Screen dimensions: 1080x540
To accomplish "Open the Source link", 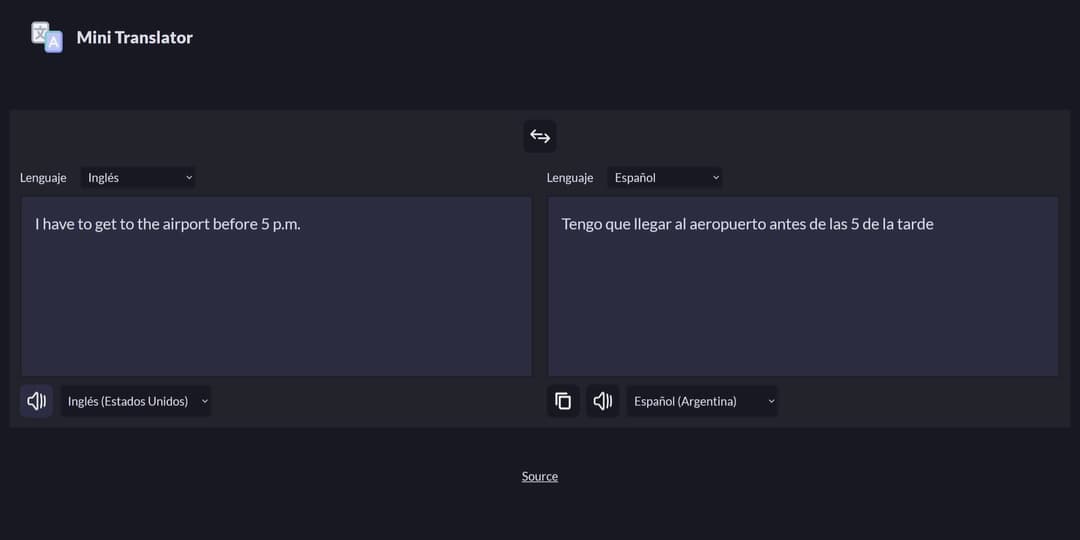I will pyautogui.click(x=540, y=476).
